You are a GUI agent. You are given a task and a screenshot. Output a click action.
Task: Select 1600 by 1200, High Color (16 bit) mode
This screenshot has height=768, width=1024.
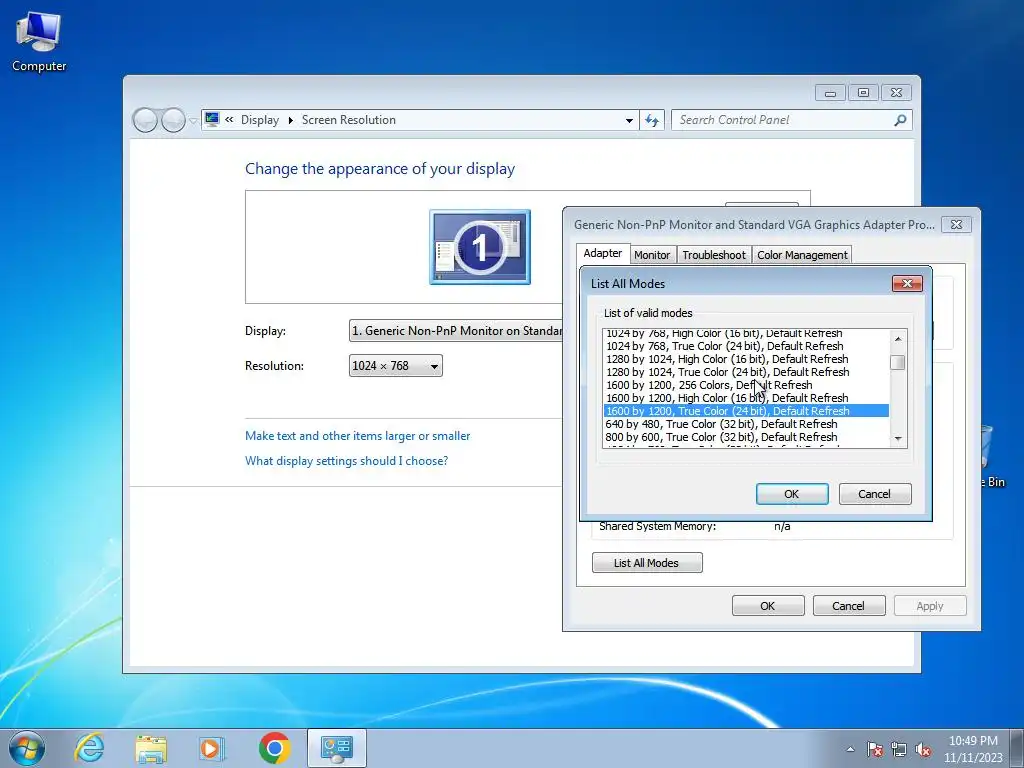point(746,398)
